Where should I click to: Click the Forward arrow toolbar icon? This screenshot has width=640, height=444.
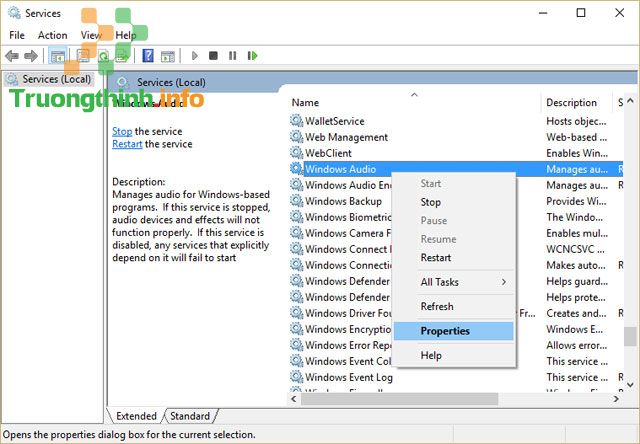[31, 56]
